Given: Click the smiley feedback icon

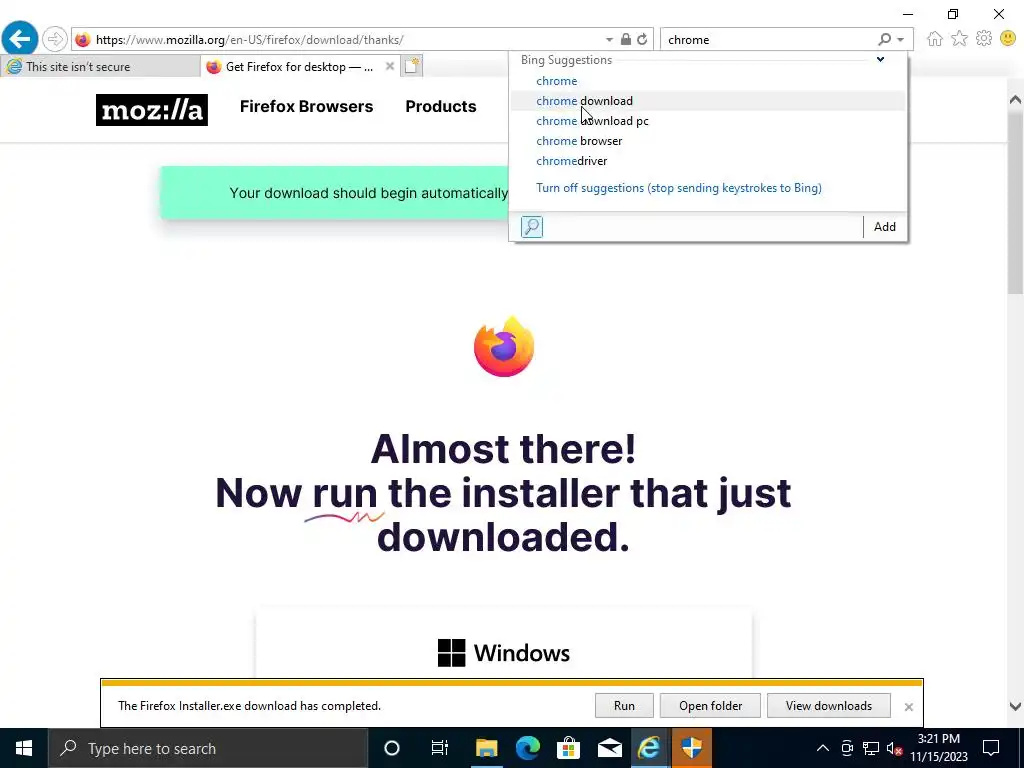Looking at the screenshot, I should tap(1008, 39).
